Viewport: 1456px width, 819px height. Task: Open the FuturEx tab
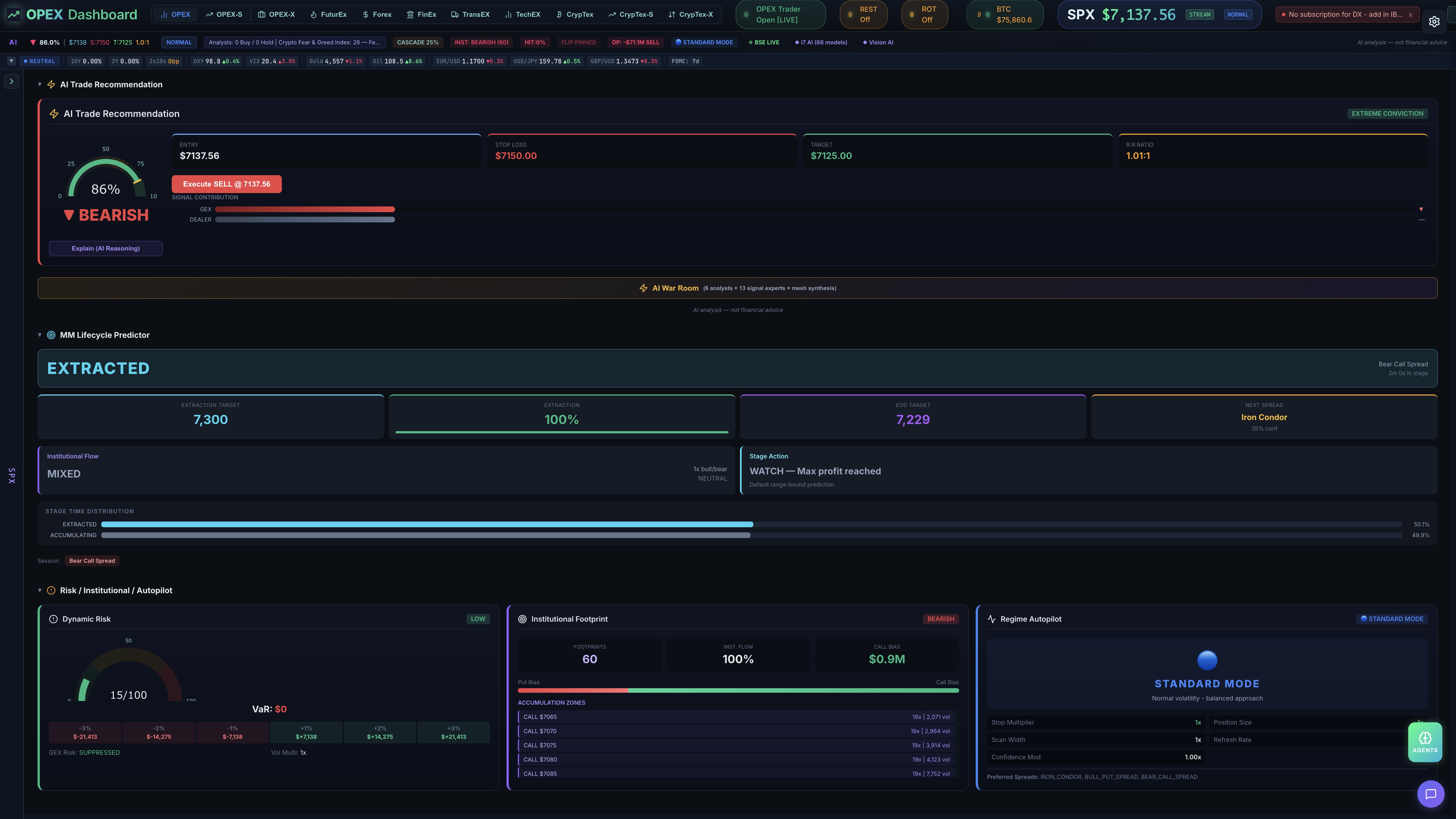point(328,15)
